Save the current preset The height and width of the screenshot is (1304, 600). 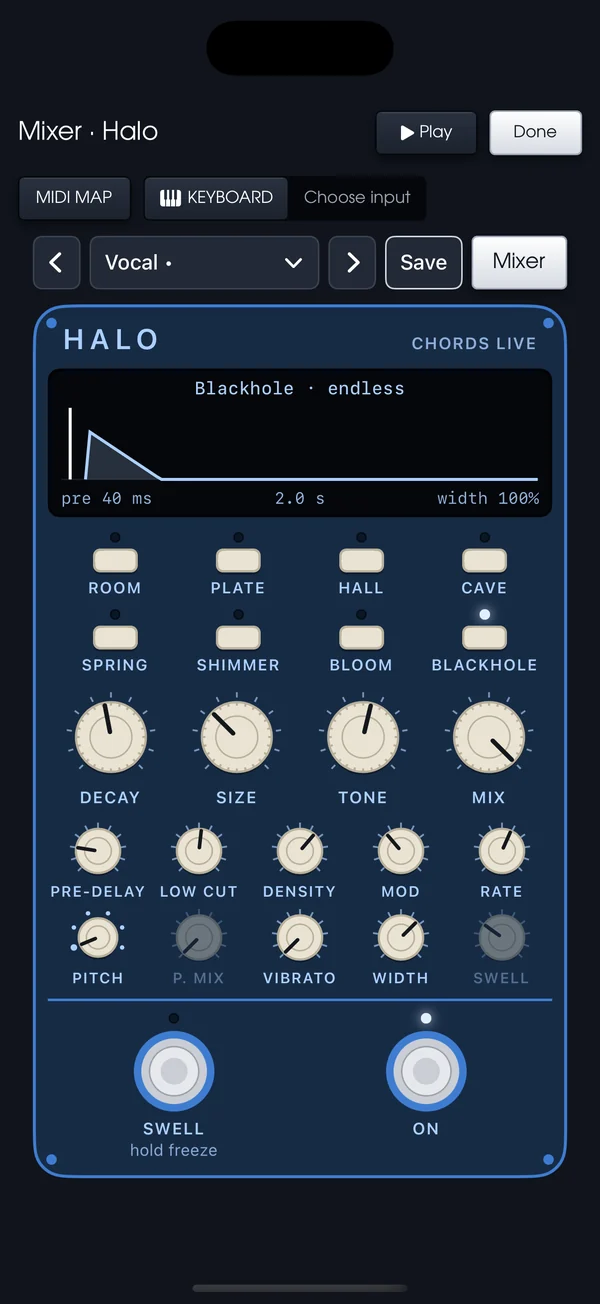click(424, 262)
